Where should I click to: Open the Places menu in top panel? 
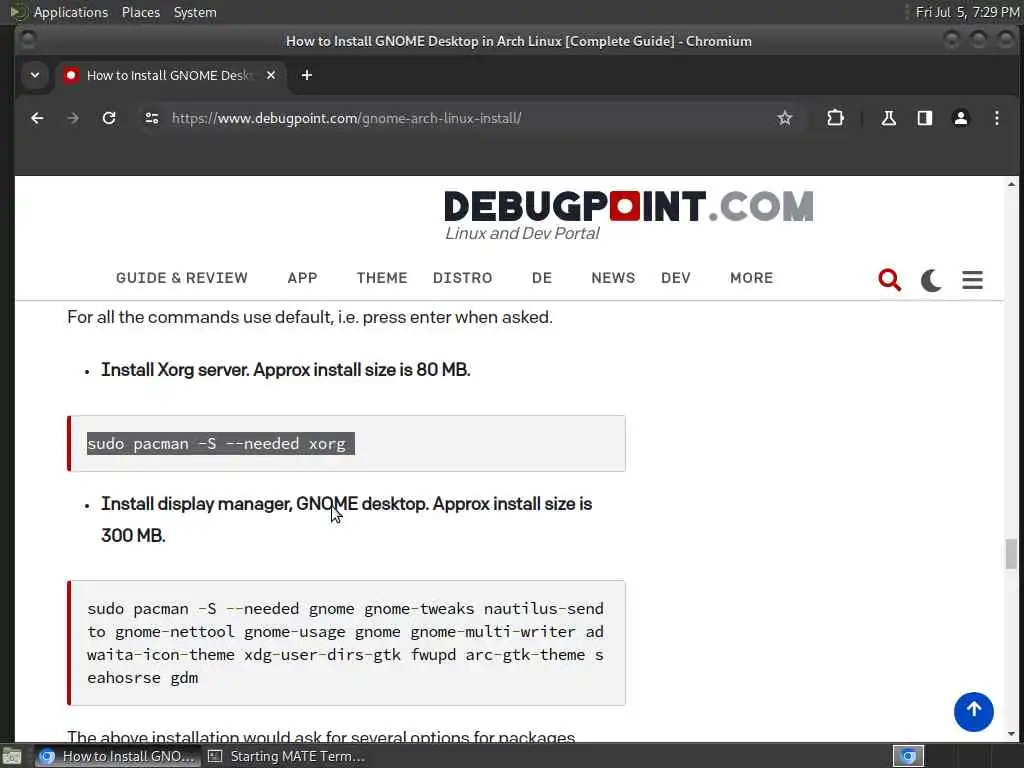140,12
